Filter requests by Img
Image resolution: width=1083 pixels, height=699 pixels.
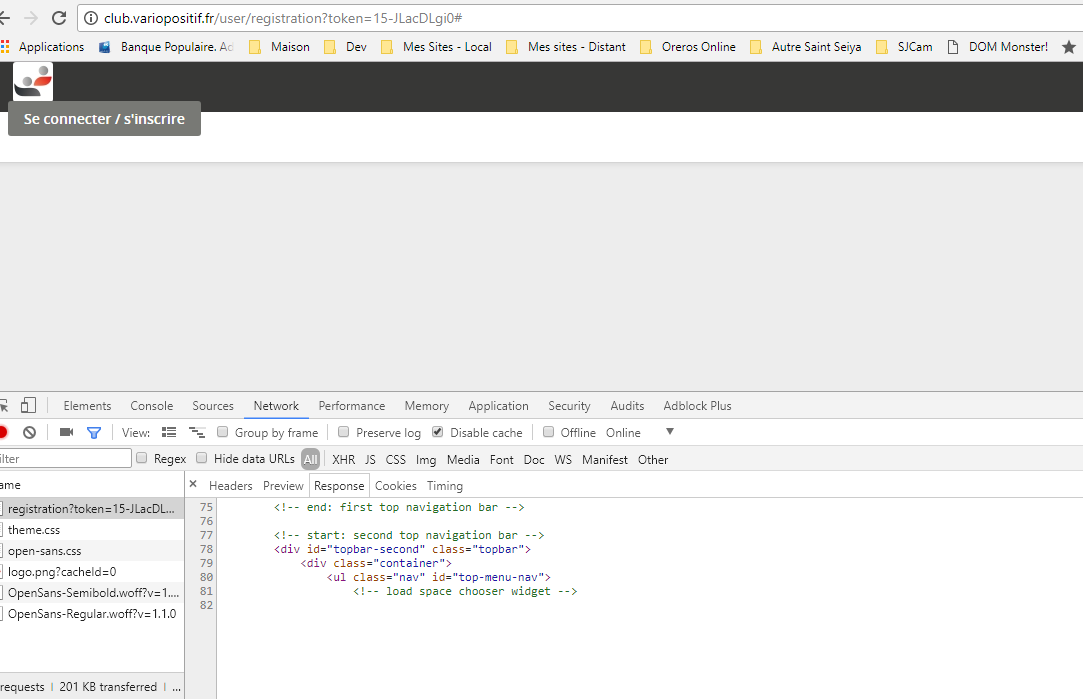[425, 459]
